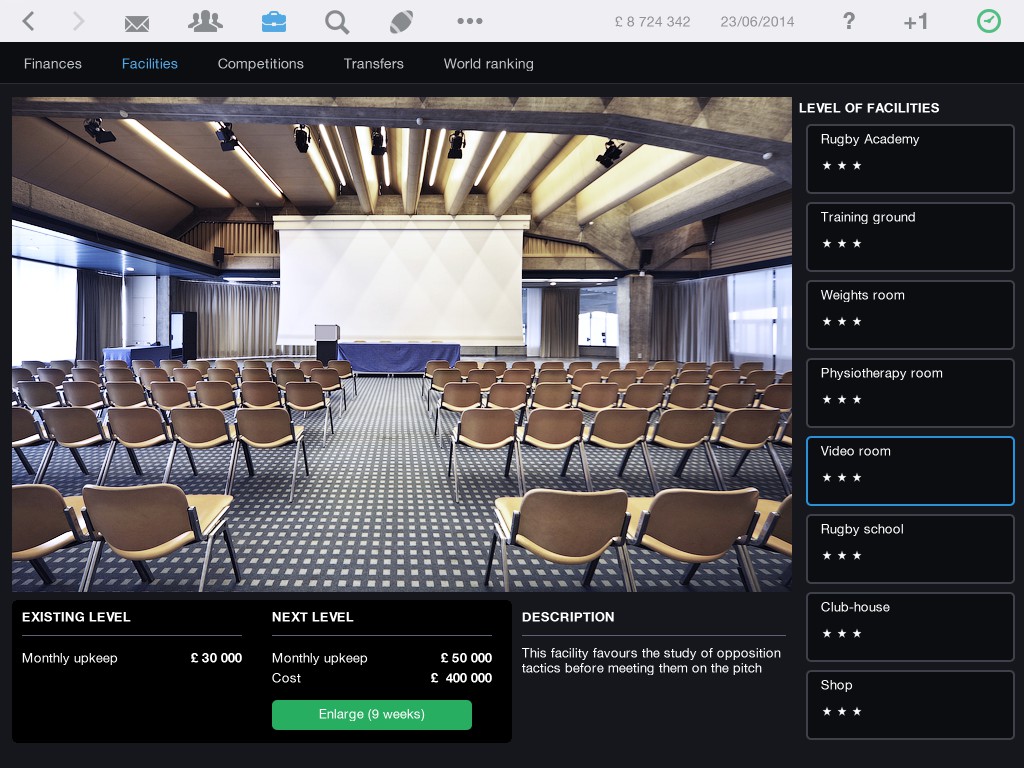Click the search magnifier icon
The width and height of the screenshot is (1024, 768).
tap(337, 21)
